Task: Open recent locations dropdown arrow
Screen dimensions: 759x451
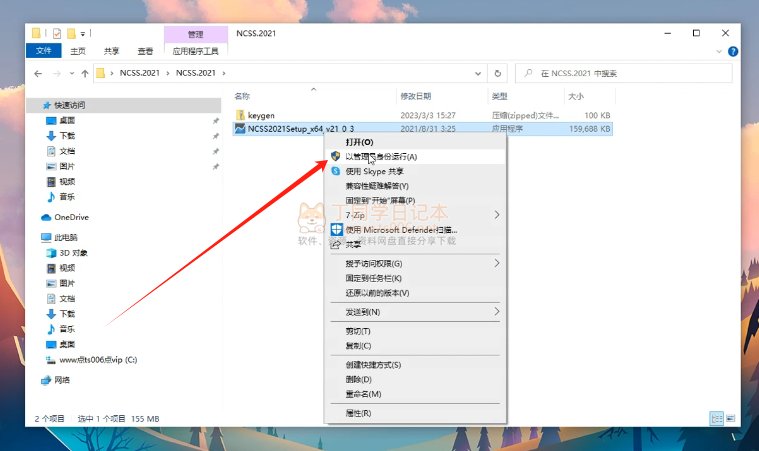Action: click(72, 74)
